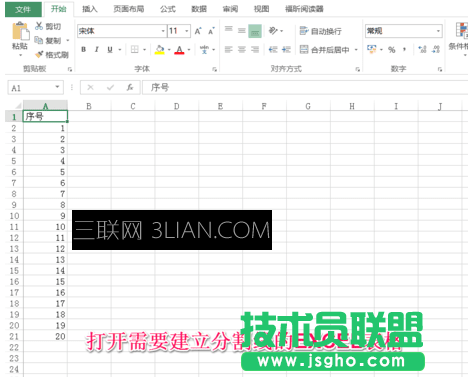Switch to the 插入 (Insert) tab

coord(90,9)
